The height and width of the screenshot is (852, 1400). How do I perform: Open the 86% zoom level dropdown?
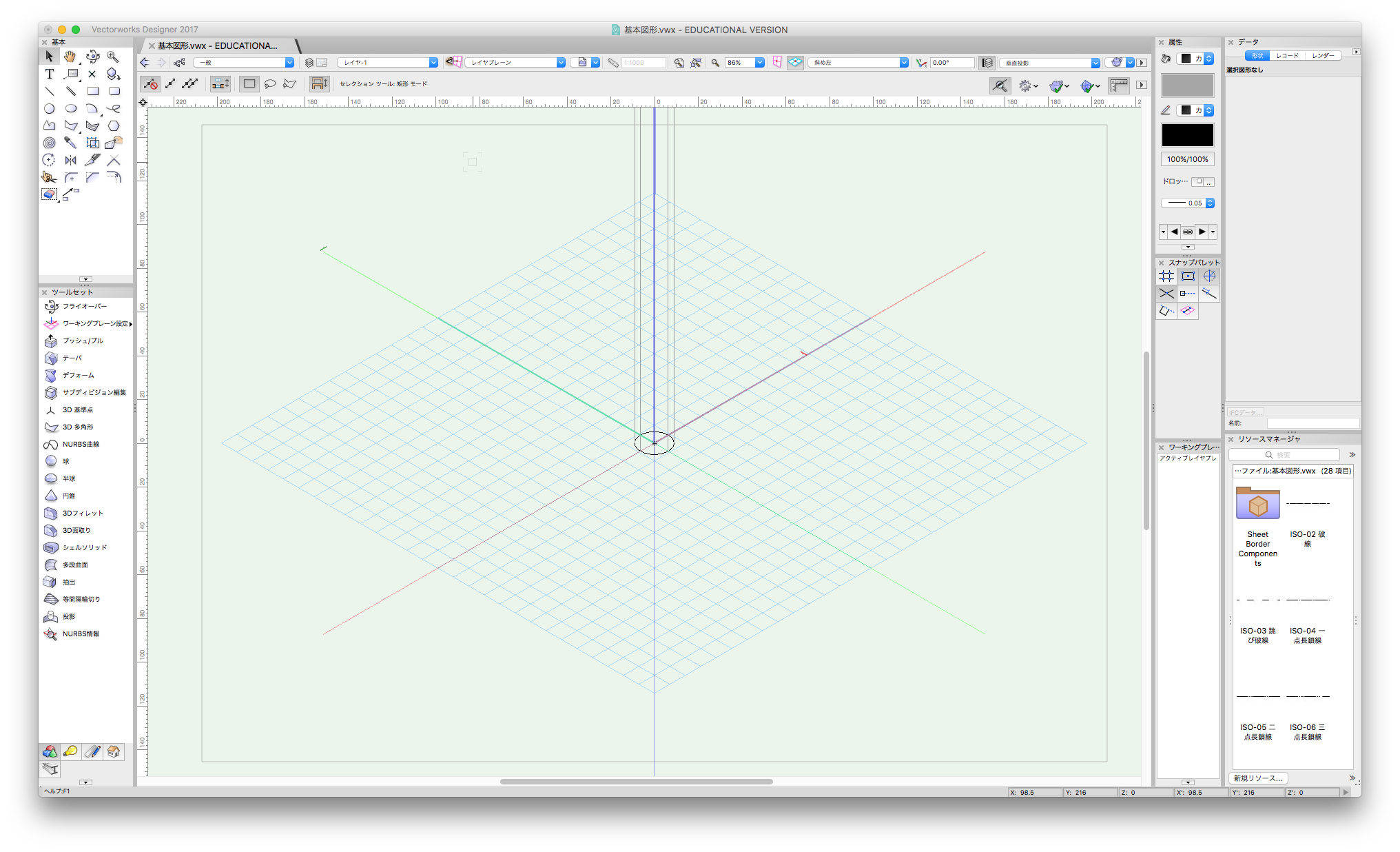click(x=760, y=63)
